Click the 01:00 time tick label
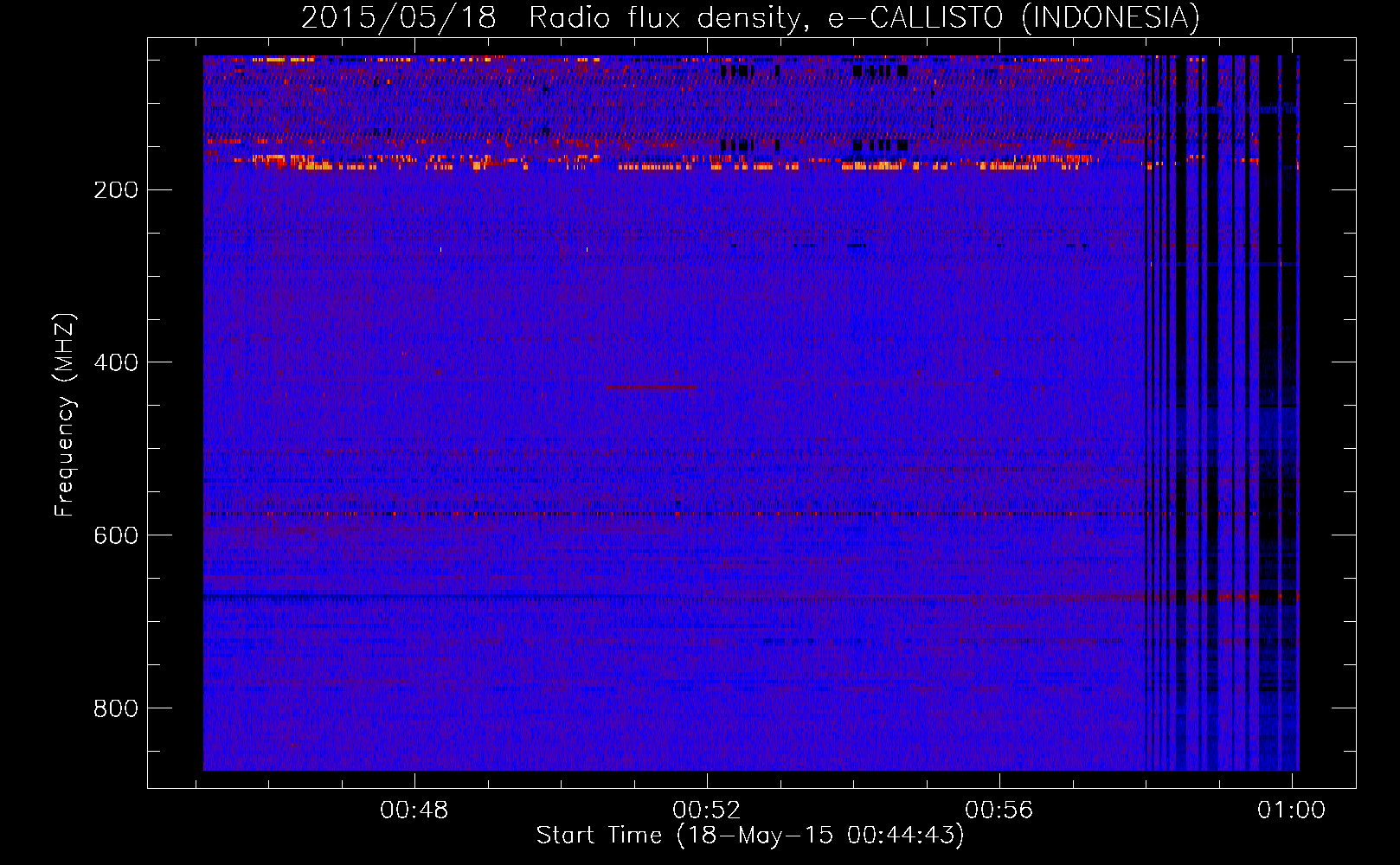This screenshot has height=865, width=1400. pyautogui.click(x=1291, y=810)
